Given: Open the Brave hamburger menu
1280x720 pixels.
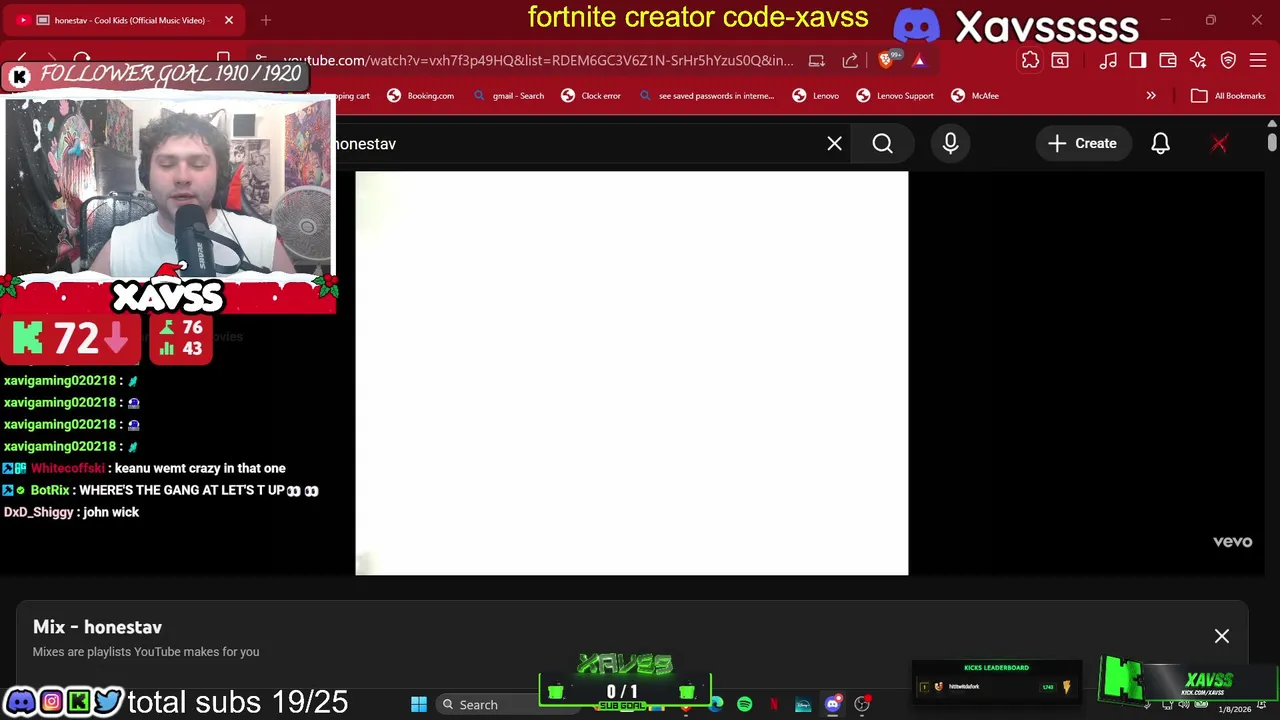Looking at the screenshot, I should coord(1259,61).
